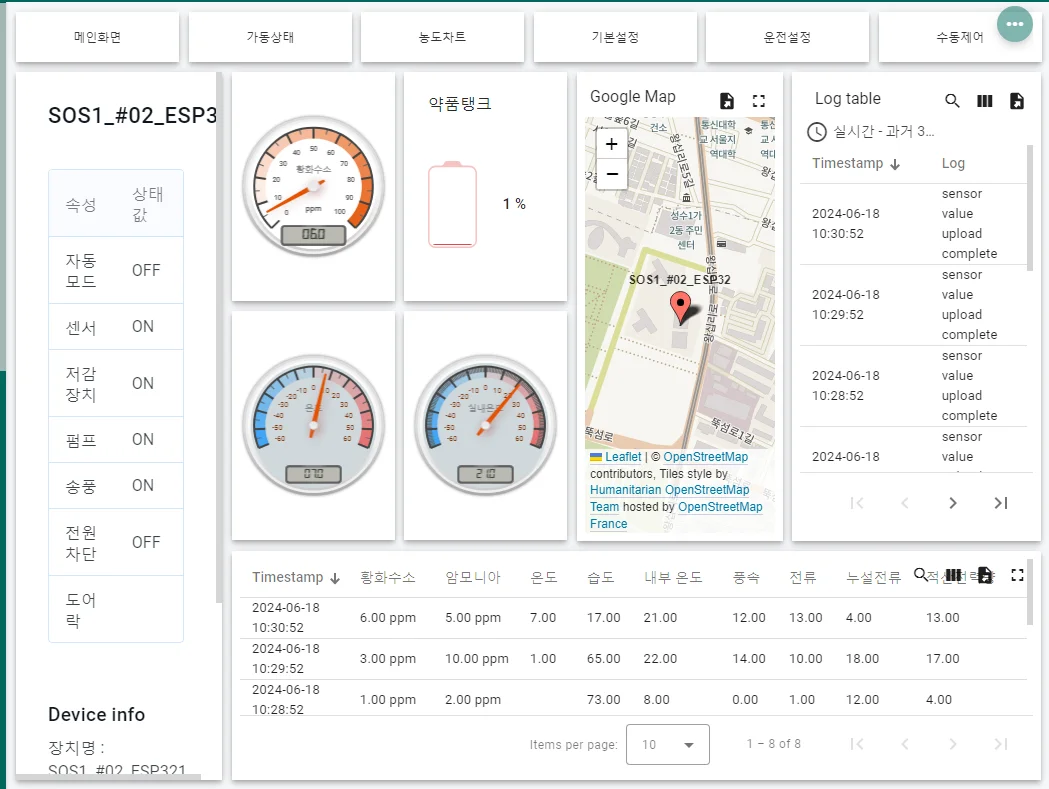Open the OpenStreetMap contributors link
The height and width of the screenshot is (789, 1049).
click(x=705, y=456)
